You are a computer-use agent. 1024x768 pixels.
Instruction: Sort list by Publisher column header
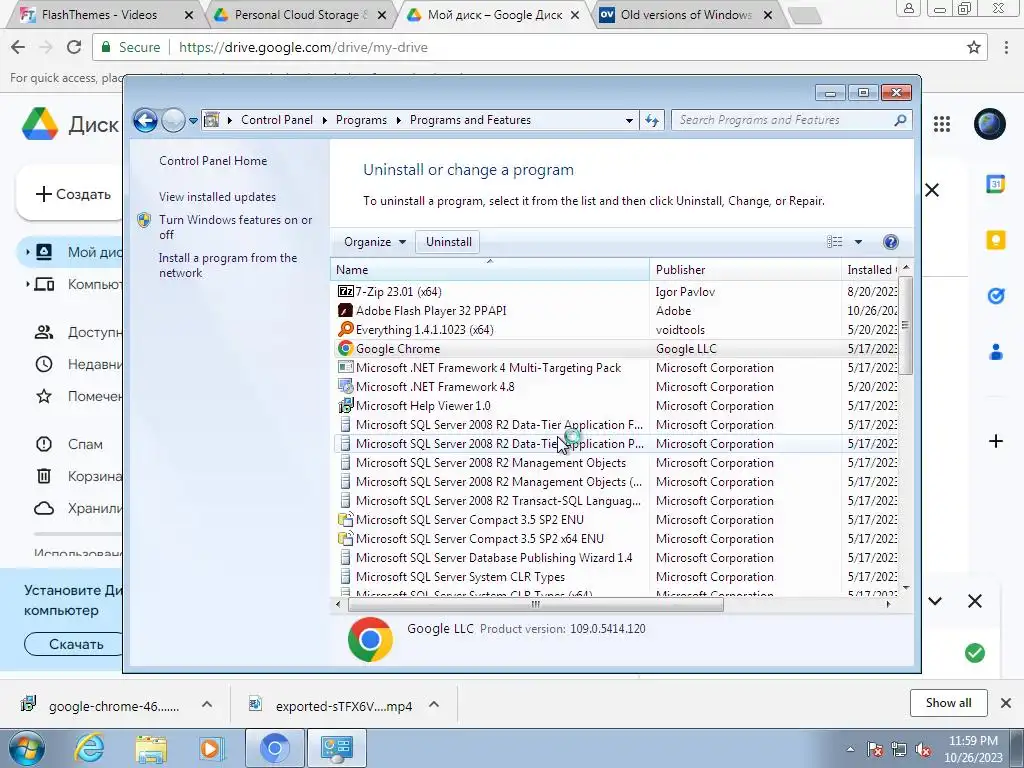[745, 270]
